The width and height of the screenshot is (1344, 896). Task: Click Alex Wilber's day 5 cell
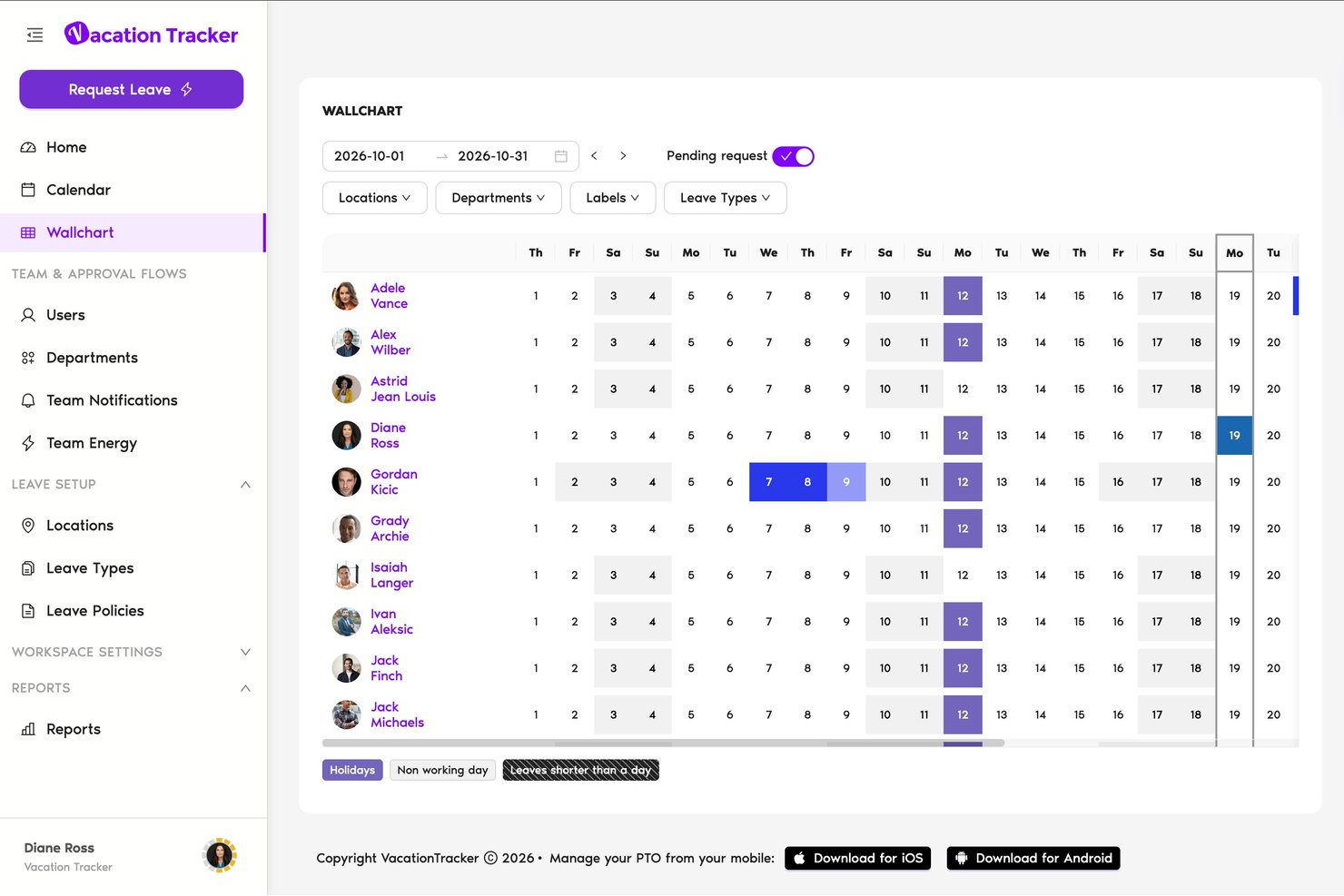tap(691, 342)
